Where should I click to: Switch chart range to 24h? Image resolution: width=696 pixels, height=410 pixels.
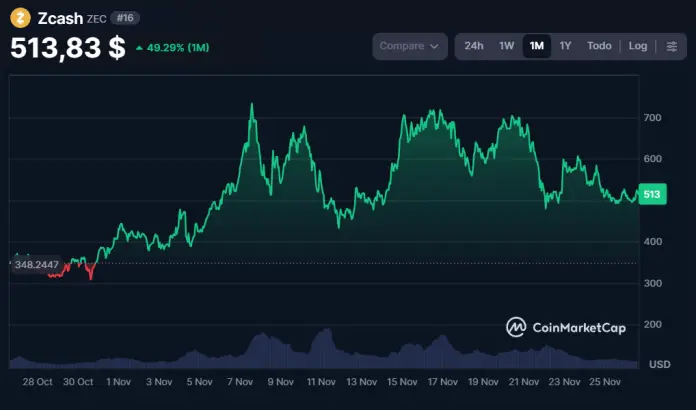coord(474,46)
